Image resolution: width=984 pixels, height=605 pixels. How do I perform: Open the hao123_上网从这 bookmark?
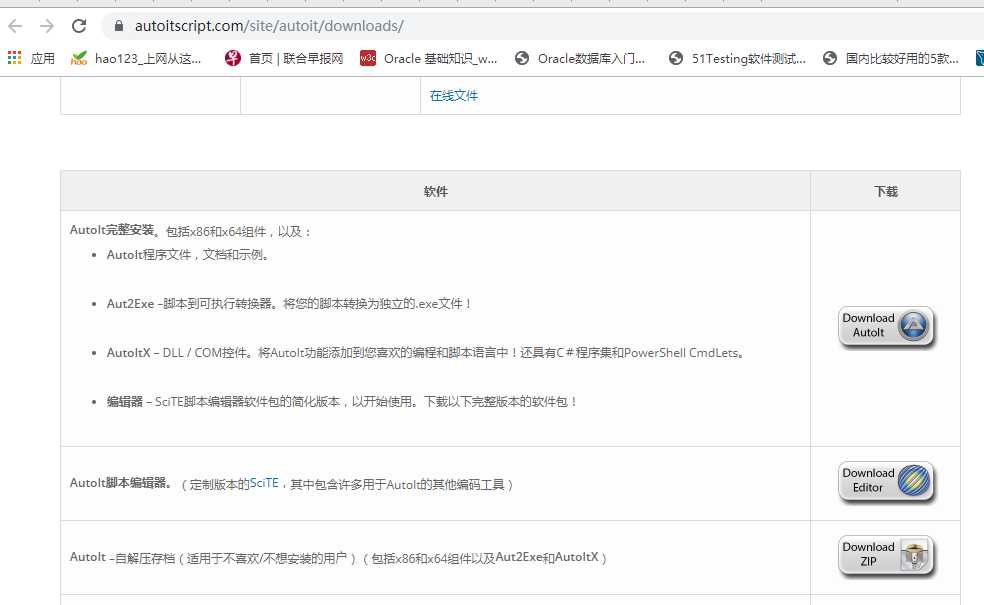click(137, 58)
